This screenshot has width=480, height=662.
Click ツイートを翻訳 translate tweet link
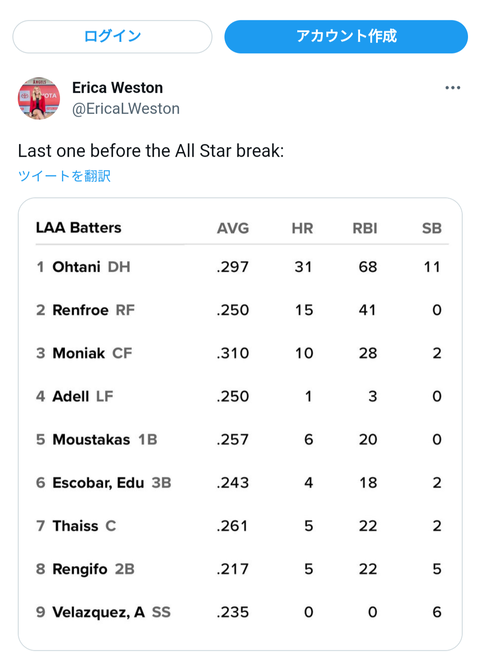tap(64, 176)
